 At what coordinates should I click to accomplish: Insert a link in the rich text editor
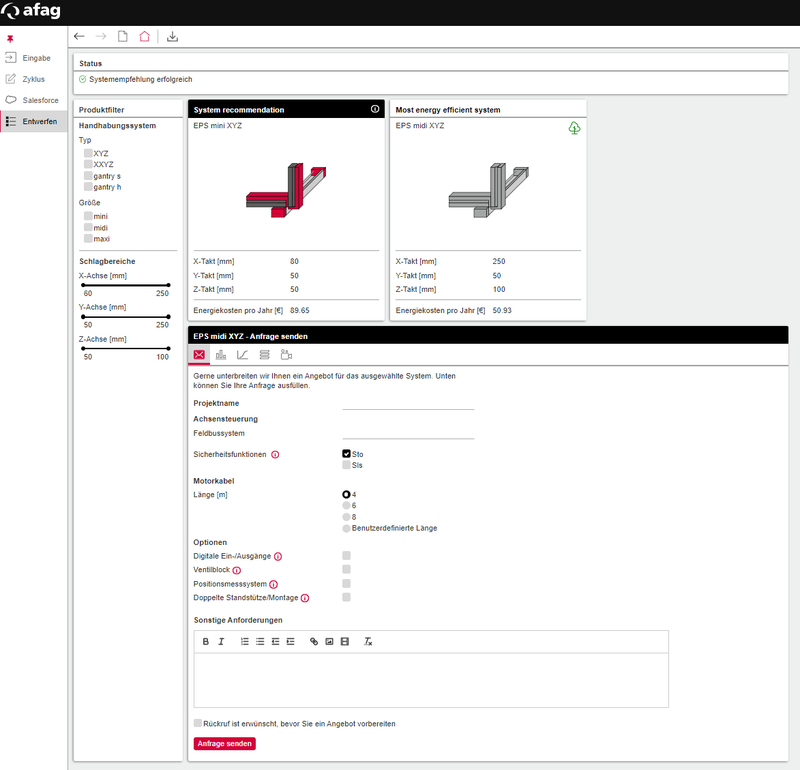pyautogui.click(x=313, y=641)
